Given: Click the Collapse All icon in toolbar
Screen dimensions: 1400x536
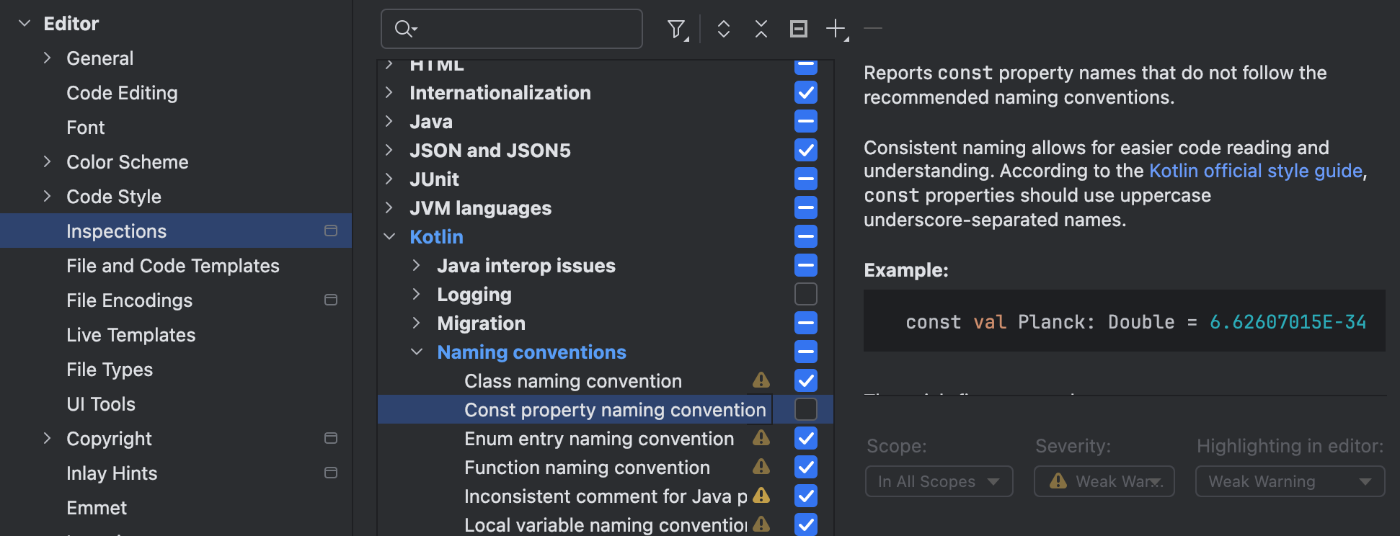Looking at the screenshot, I should tap(761, 30).
